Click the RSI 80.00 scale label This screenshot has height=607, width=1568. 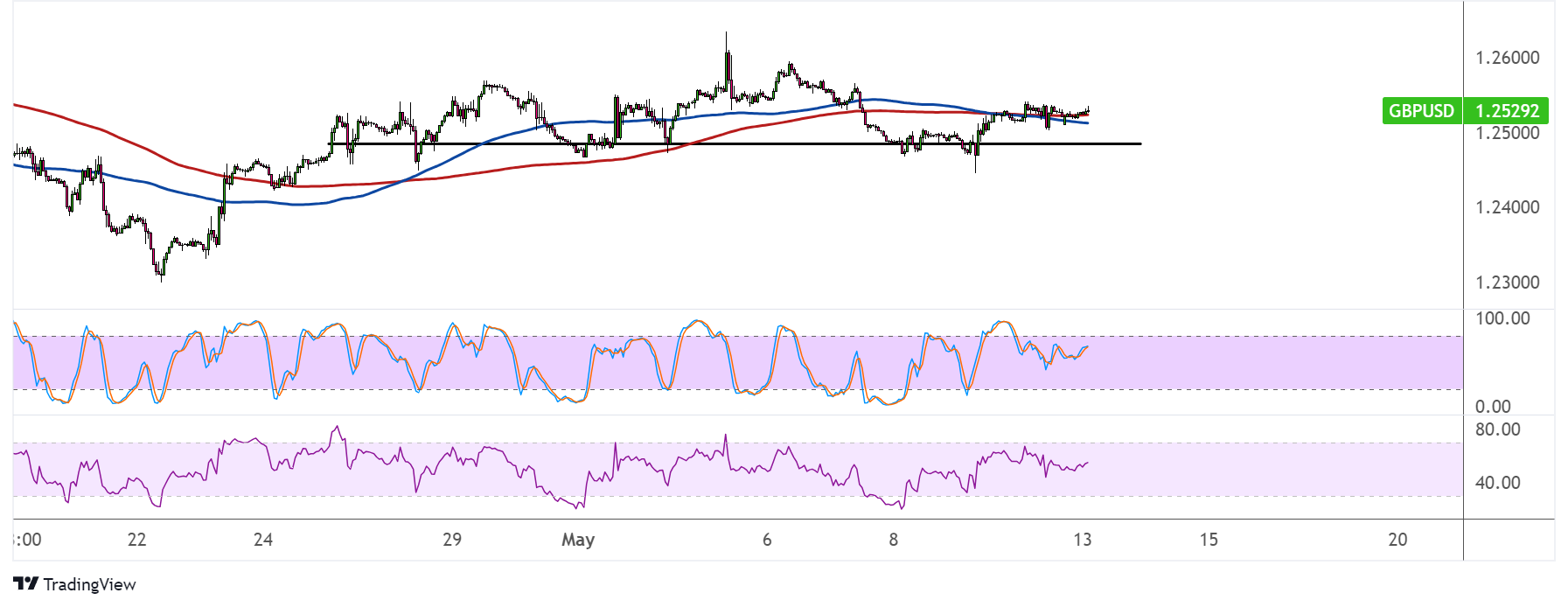click(x=1497, y=429)
